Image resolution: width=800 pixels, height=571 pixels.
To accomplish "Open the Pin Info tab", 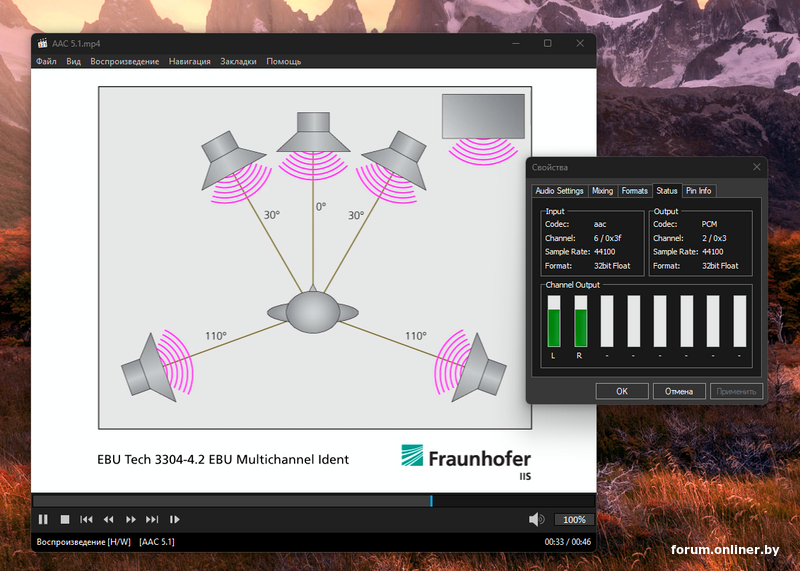I will 698,190.
